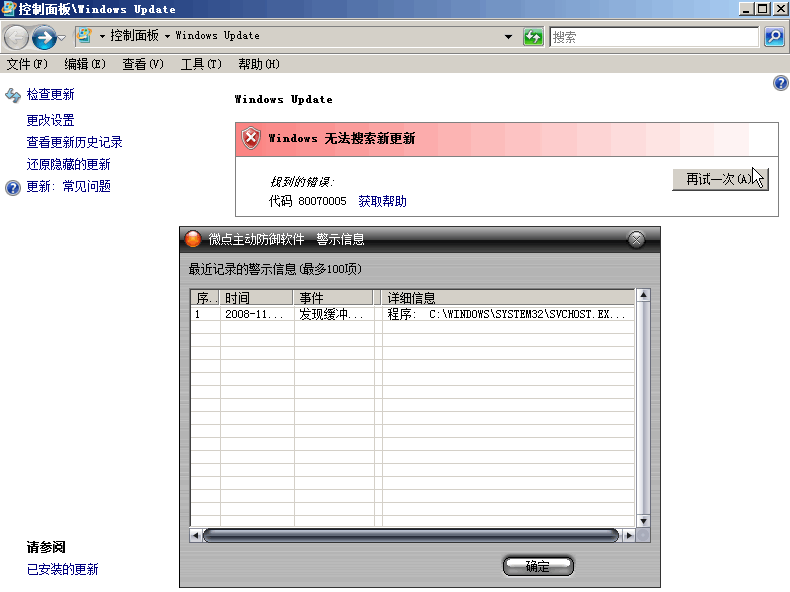
Task: Open recent pages dropdown beside Forward button
Action: click(x=61, y=37)
